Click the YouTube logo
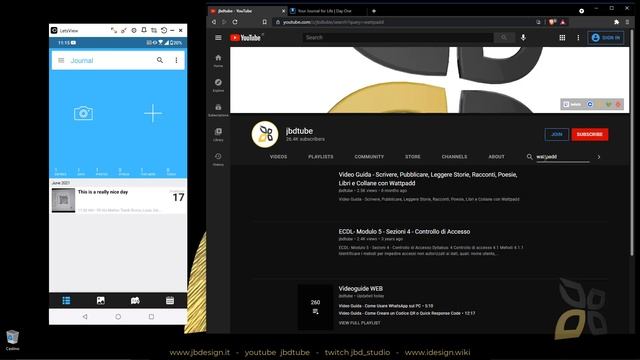The width and height of the screenshot is (640, 360). tap(245, 38)
